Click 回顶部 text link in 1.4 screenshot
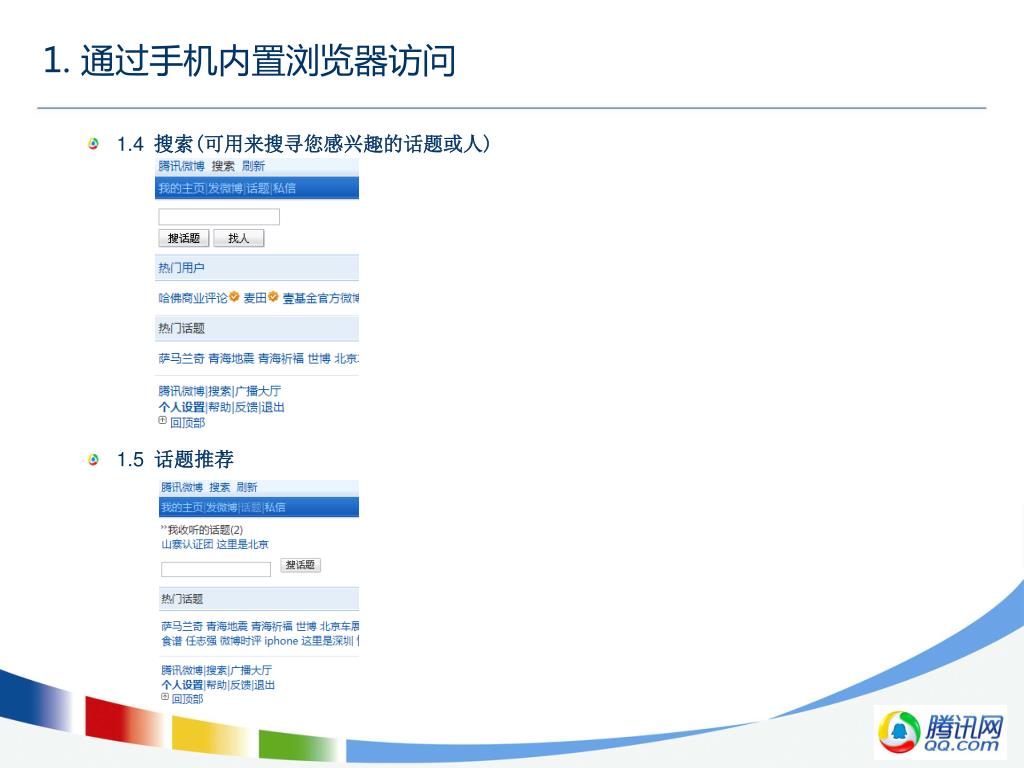Screen dimensions: 1024x768 pyautogui.click(x=187, y=423)
